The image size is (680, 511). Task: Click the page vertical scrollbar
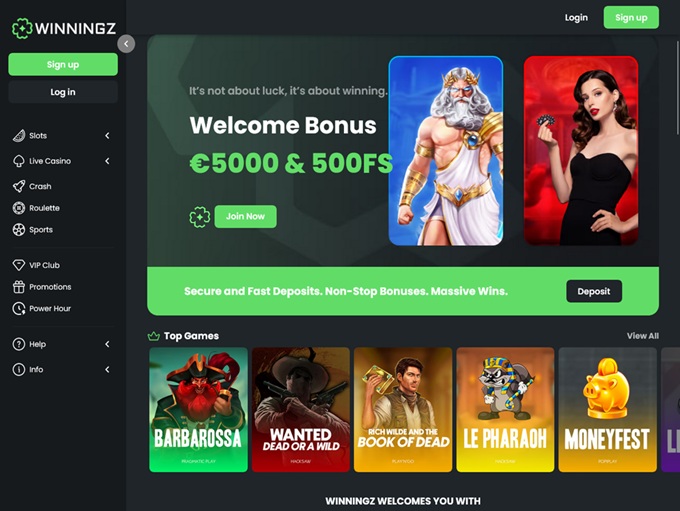coord(677,88)
